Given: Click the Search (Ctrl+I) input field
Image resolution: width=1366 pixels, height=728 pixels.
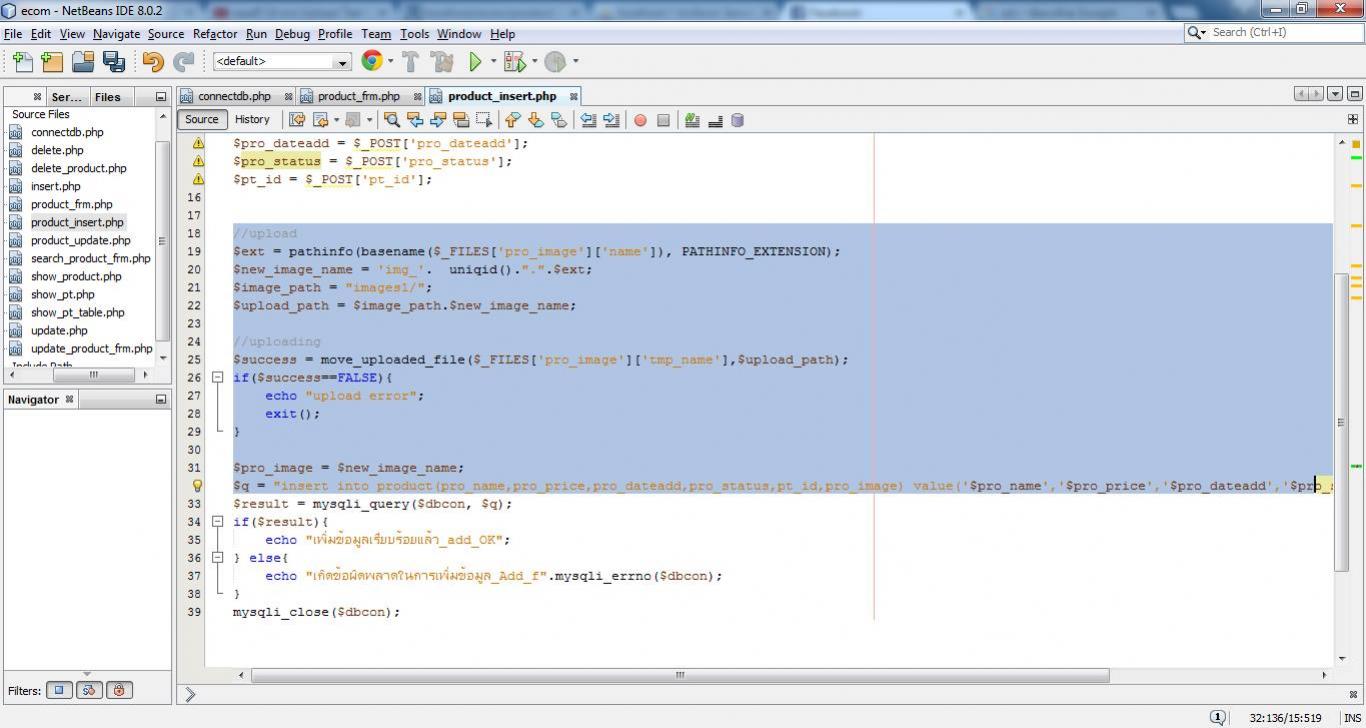Looking at the screenshot, I should click(1284, 33).
